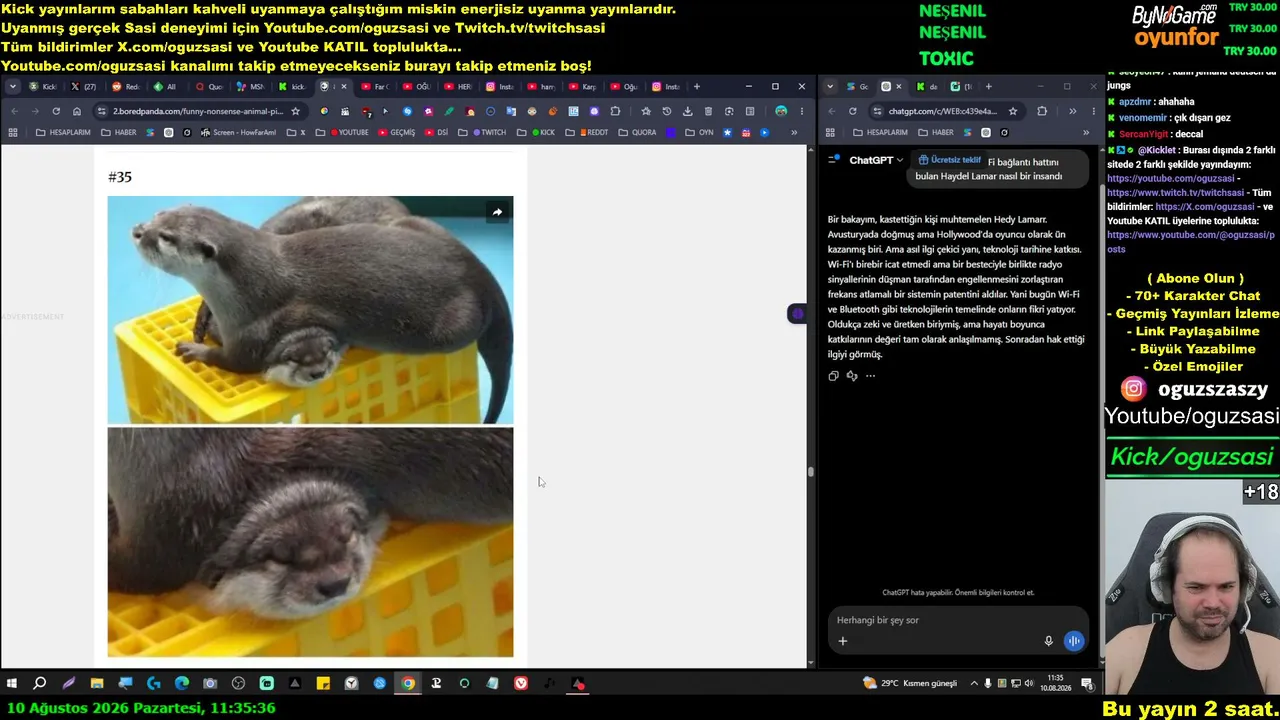This screenshot has width=1280, height=720.
Task: Bookmark the Bored Panda page with star
Action: [295, 111]
